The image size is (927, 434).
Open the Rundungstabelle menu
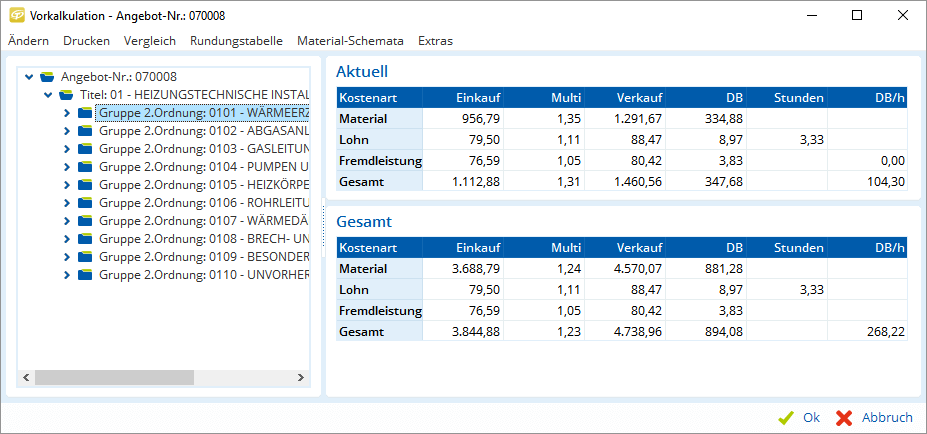pyautogui.click(x=236, y=41)
